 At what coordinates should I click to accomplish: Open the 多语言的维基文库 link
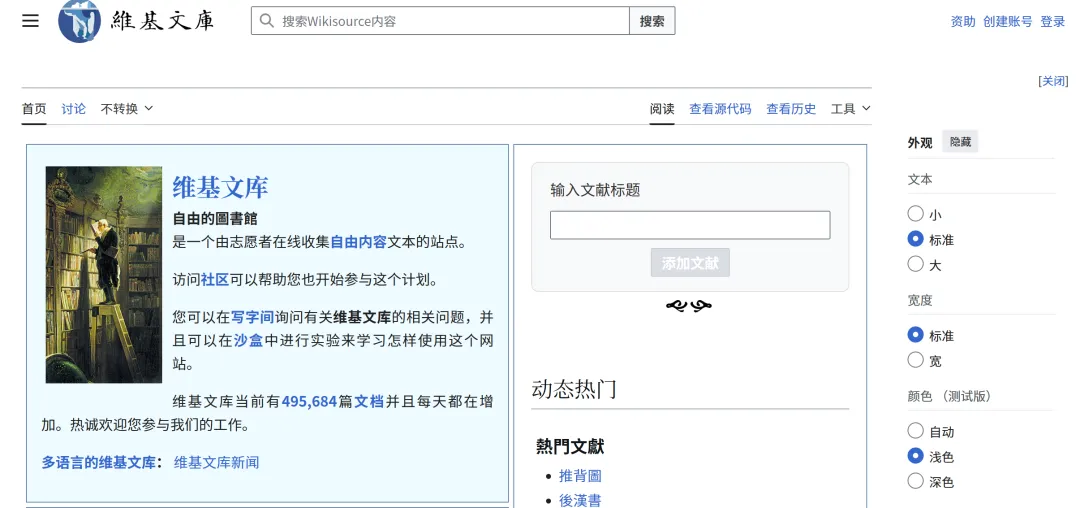pyautogui.click(x=98, y=463)
